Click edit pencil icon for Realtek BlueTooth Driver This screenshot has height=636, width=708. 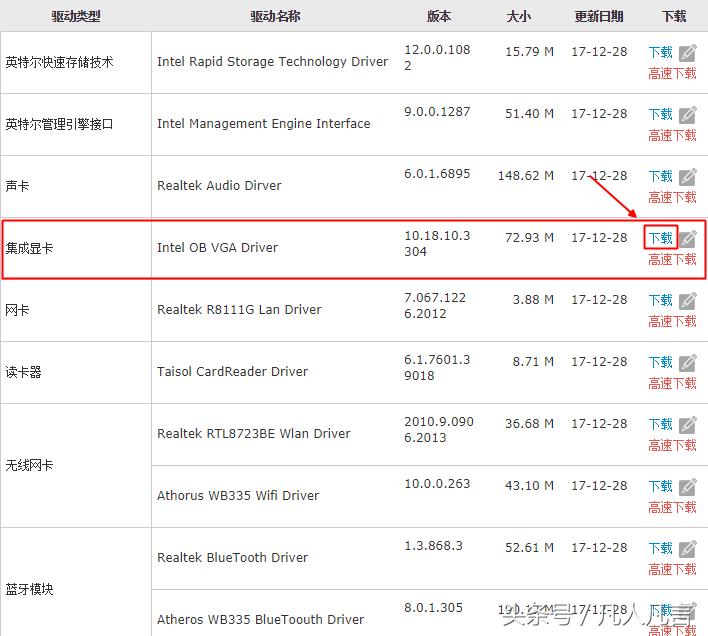pyautogui.click(x=688, y=548)
